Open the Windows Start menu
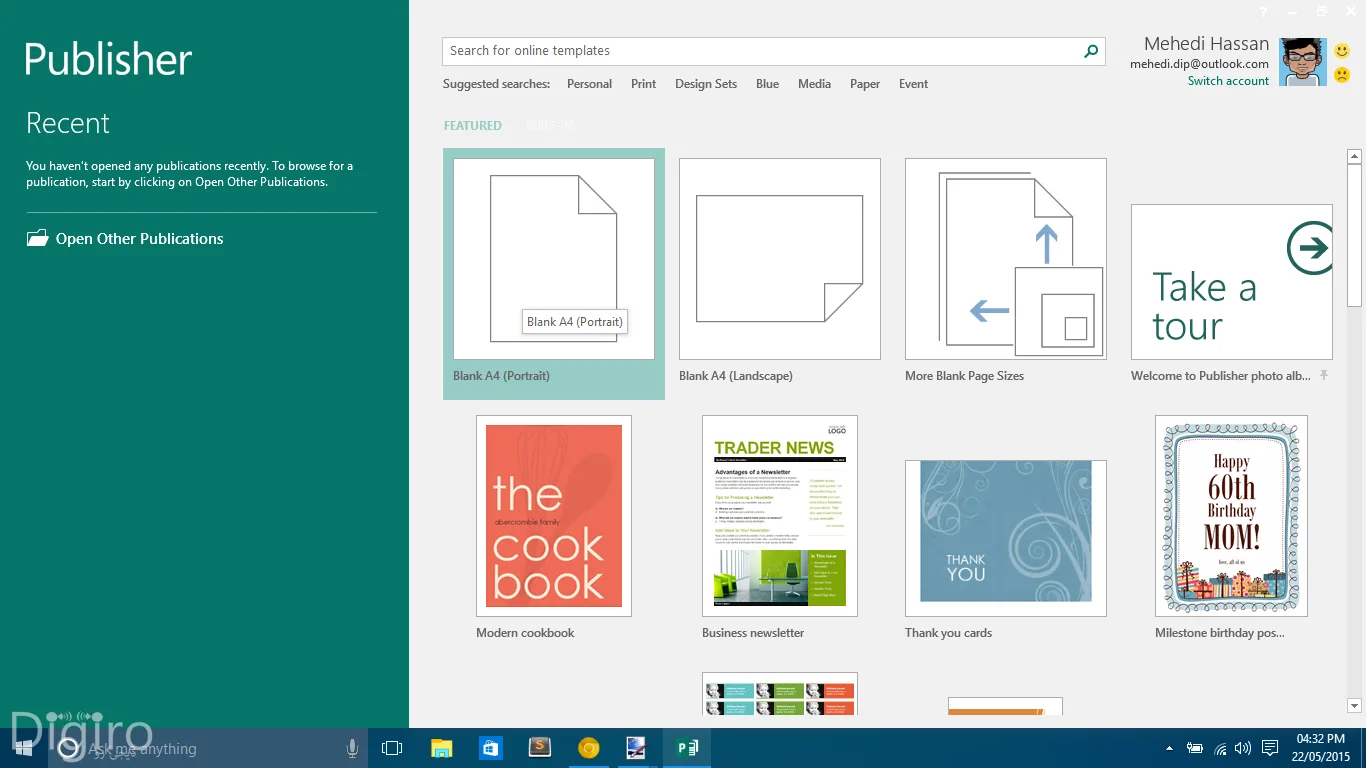This screenshot has width=1366, height=768. click(23, 748)
